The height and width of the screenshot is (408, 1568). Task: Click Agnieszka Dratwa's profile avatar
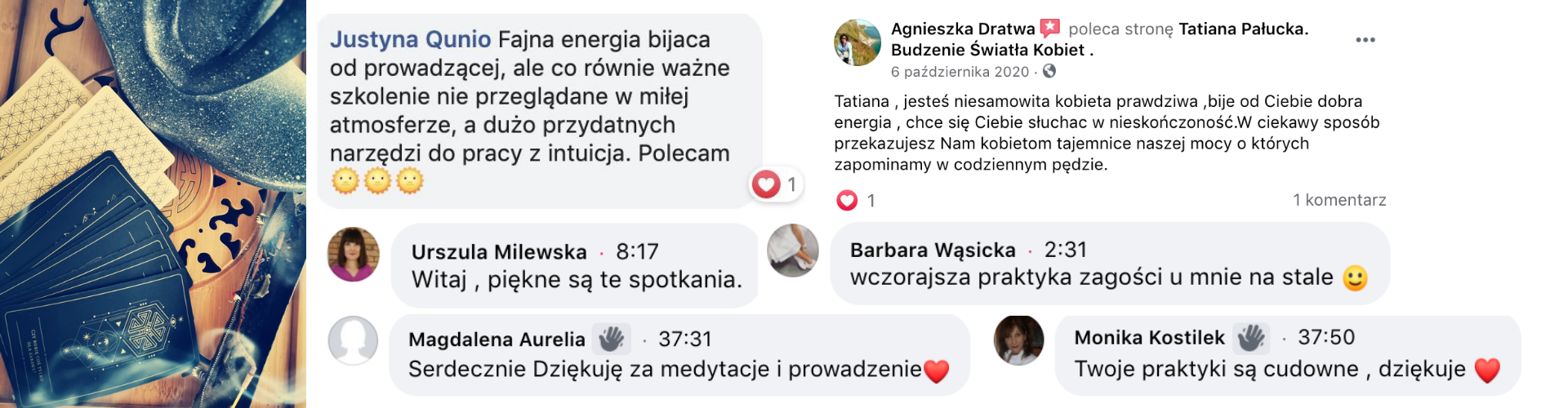pyautogui.click(x=857, y=42)
